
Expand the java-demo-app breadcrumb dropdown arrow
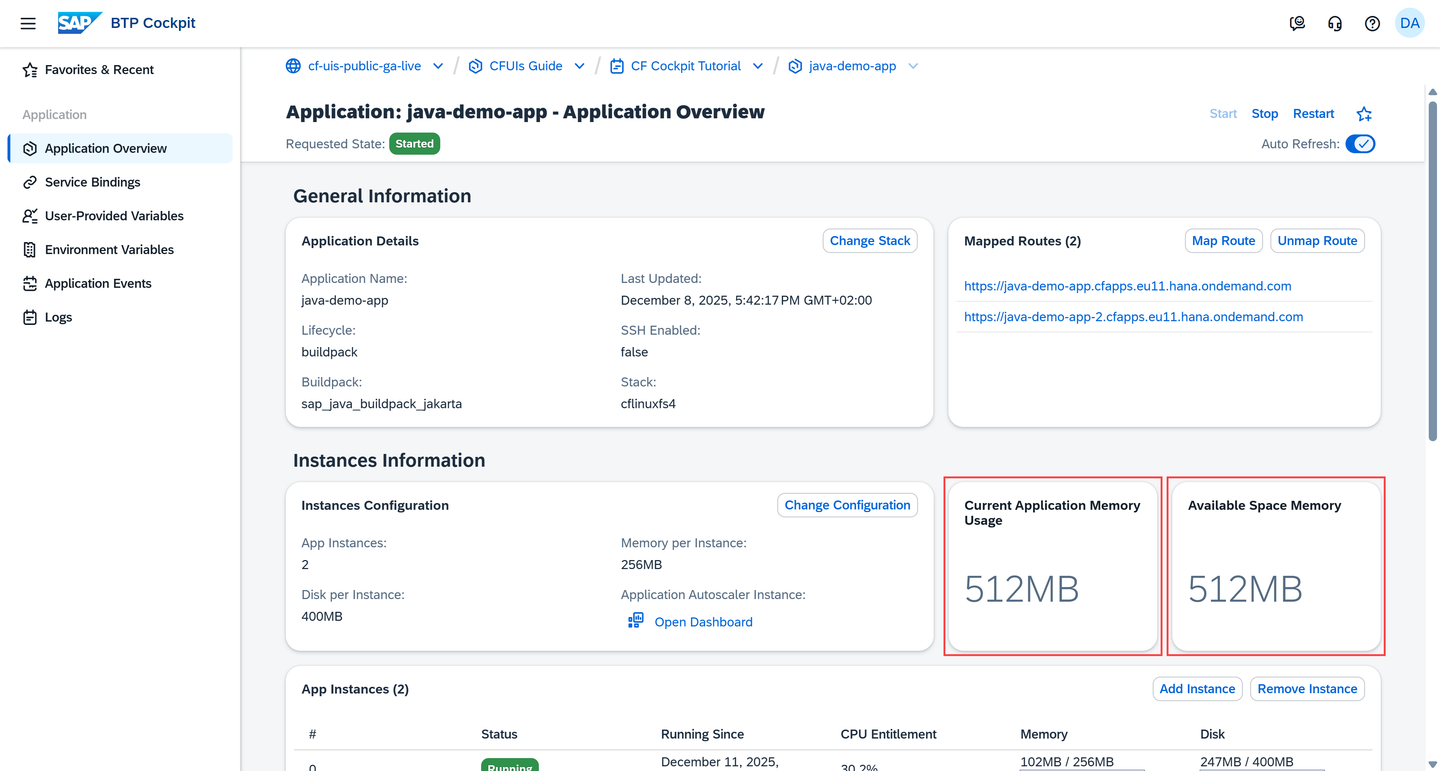point(913,66)
